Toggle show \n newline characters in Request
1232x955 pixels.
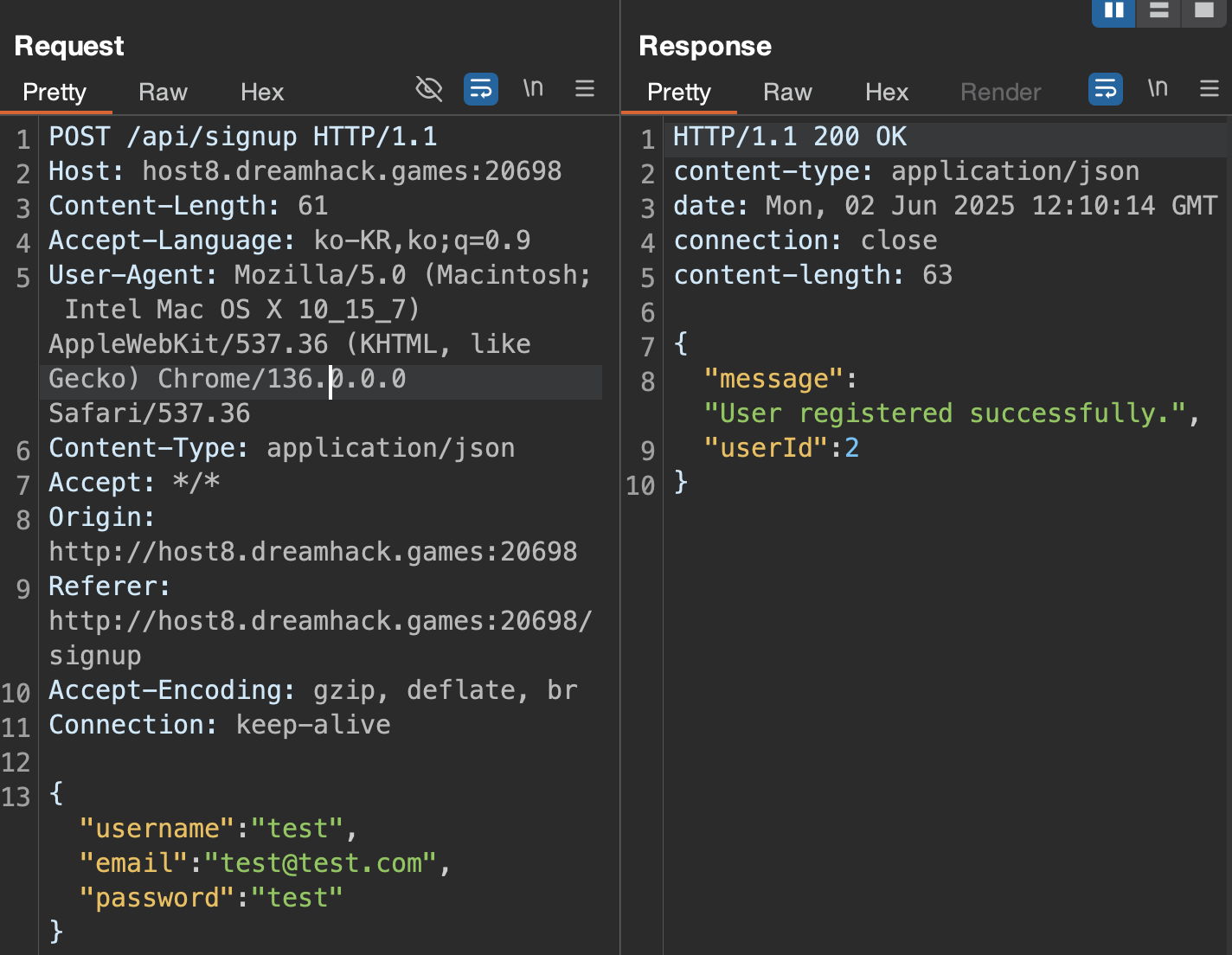click(x=533, y=88)
